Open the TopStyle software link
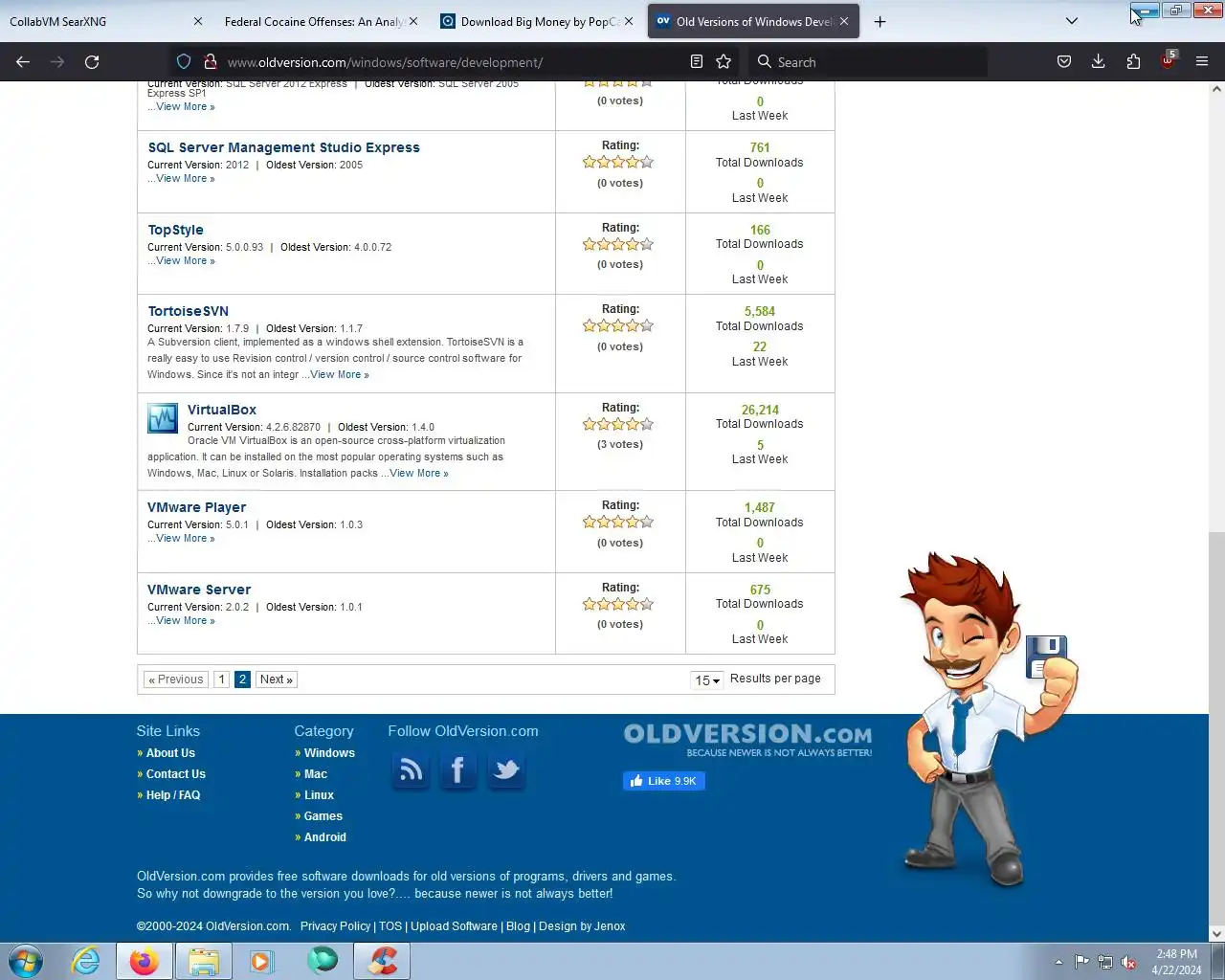 click(x=175, y=230)
